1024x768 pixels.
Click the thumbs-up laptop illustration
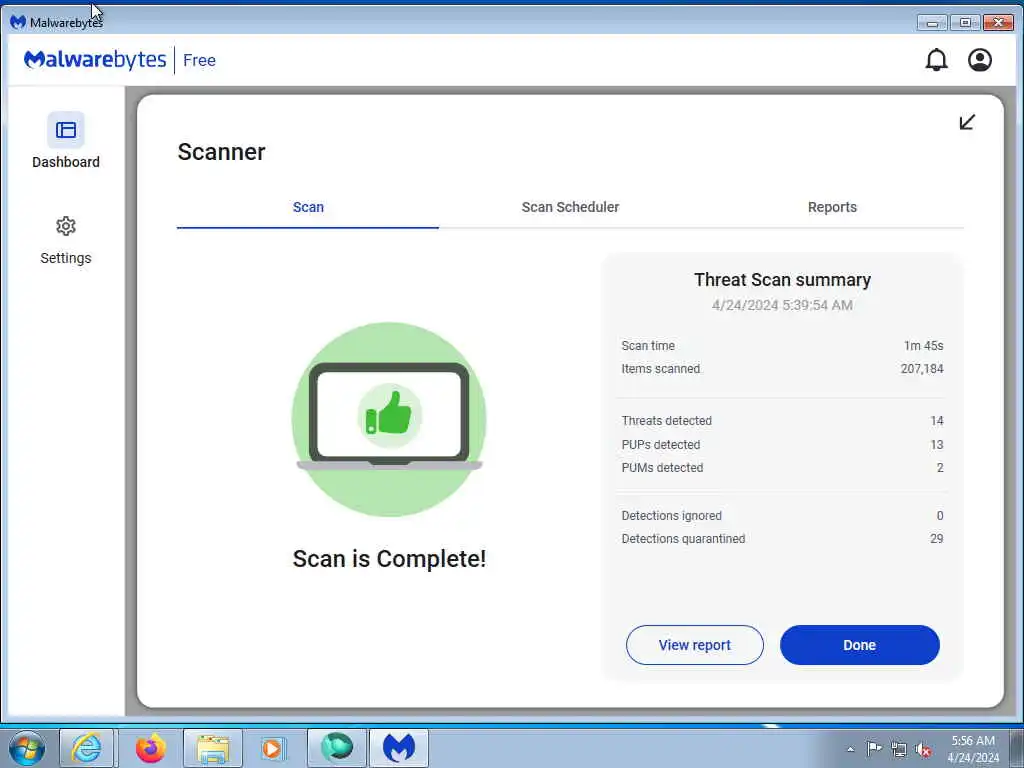389,419
